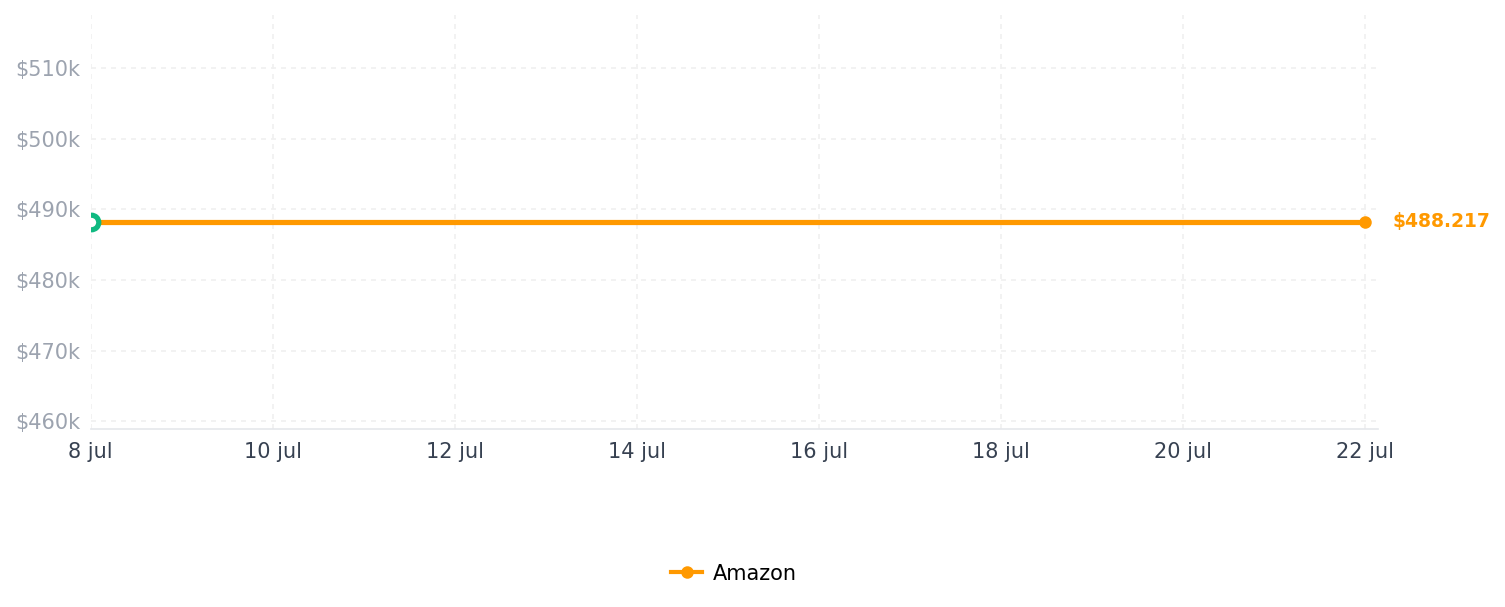Screen dimensions: 1505x607
Task: Click the 22 jul date tick label
Action: click(x=1365, y=452)
